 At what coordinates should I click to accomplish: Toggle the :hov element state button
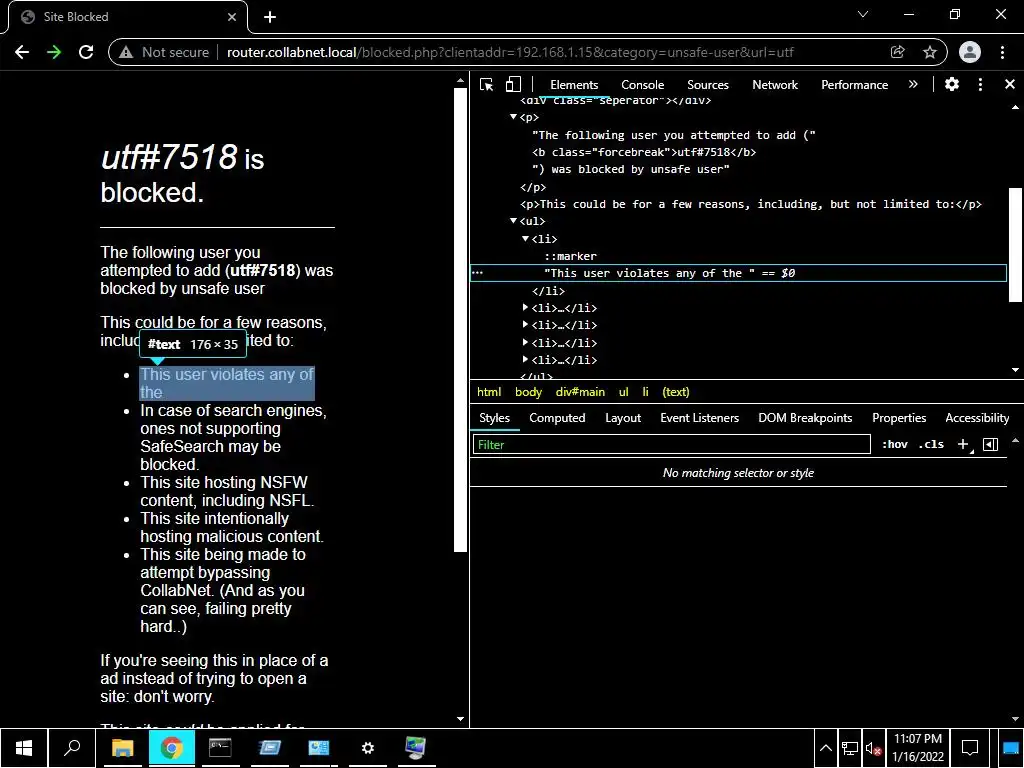coord(895,445)
